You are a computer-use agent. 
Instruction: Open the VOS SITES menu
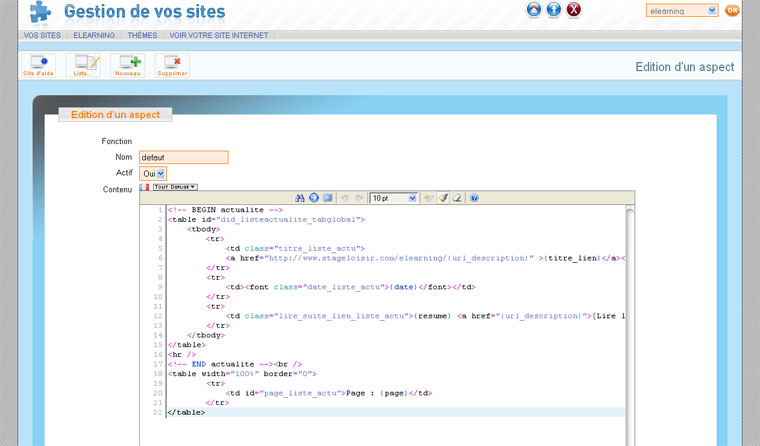(42, 35)
